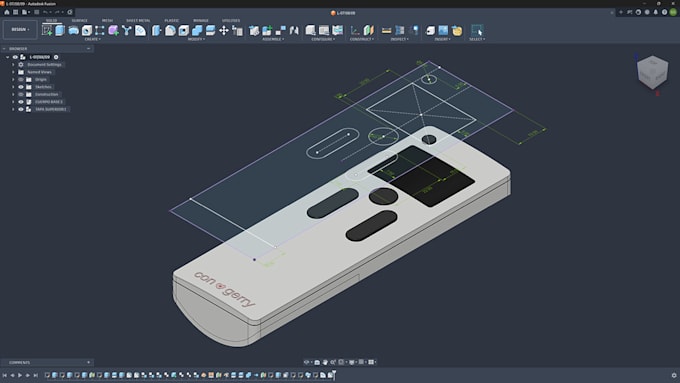Expand the Document Settings node
680x383 pixels.
13,65
